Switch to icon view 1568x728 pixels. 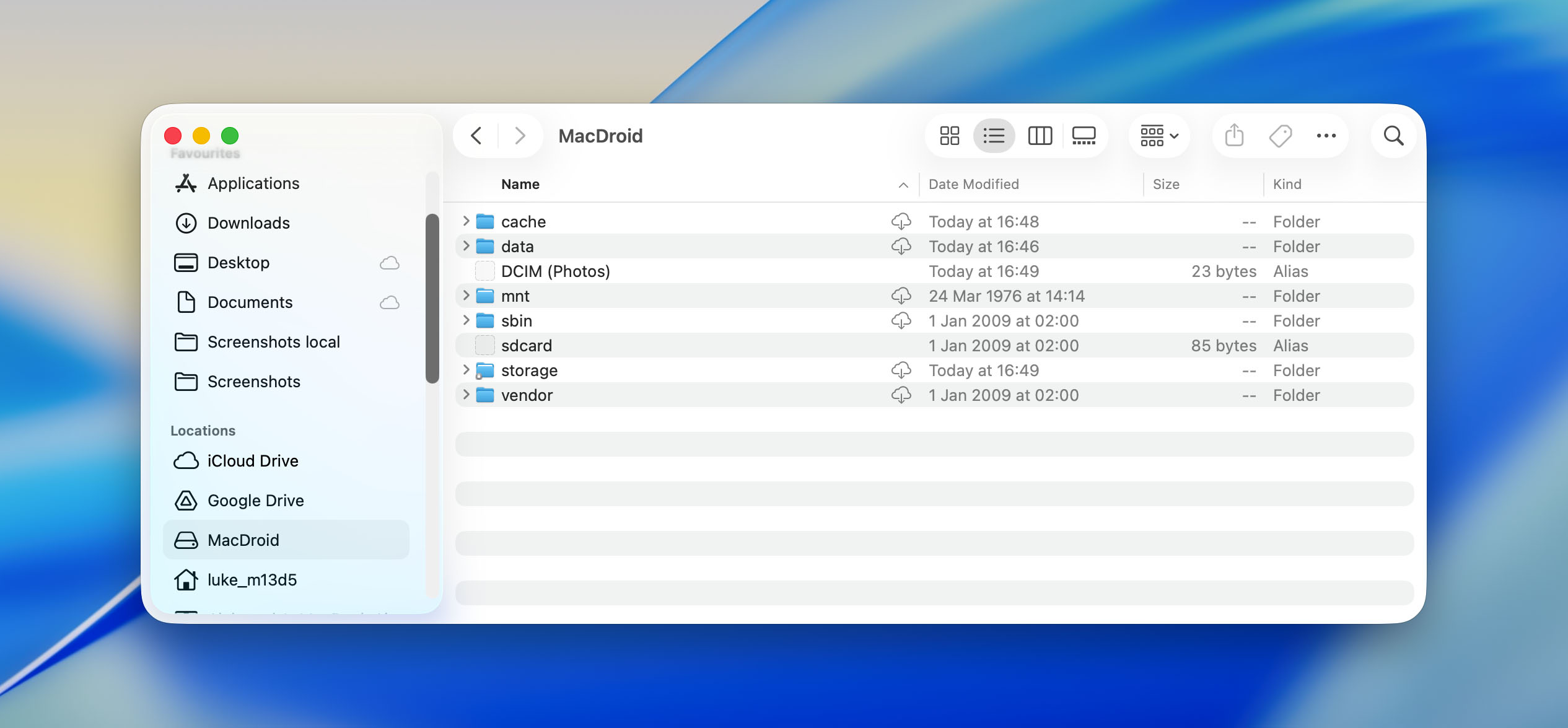pyautogui.click(x=948, y=136)
